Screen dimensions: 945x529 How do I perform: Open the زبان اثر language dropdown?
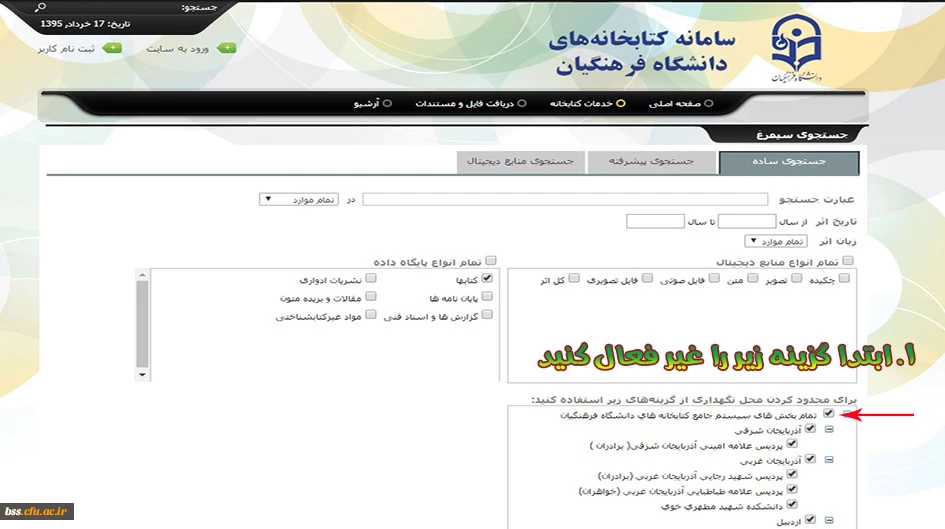coord(780,242)
